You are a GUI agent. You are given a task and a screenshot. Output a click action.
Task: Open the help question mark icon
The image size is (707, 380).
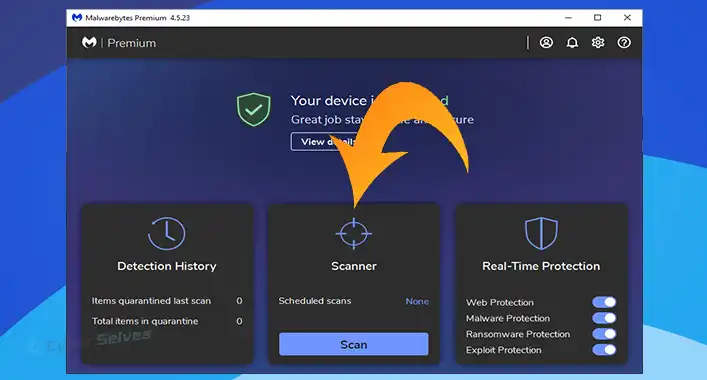(624, 43)
